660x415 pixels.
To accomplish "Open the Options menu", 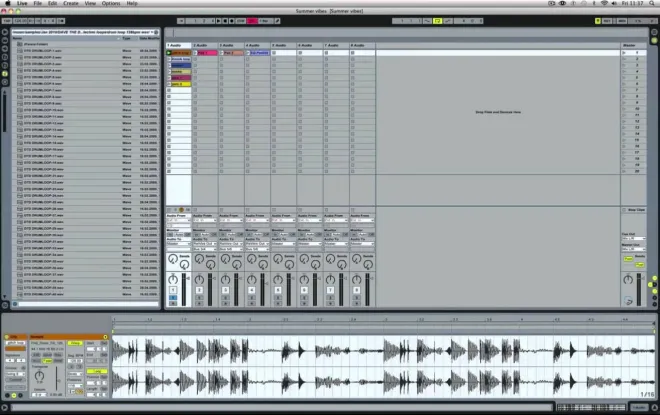I will click(x=111, y=3).
